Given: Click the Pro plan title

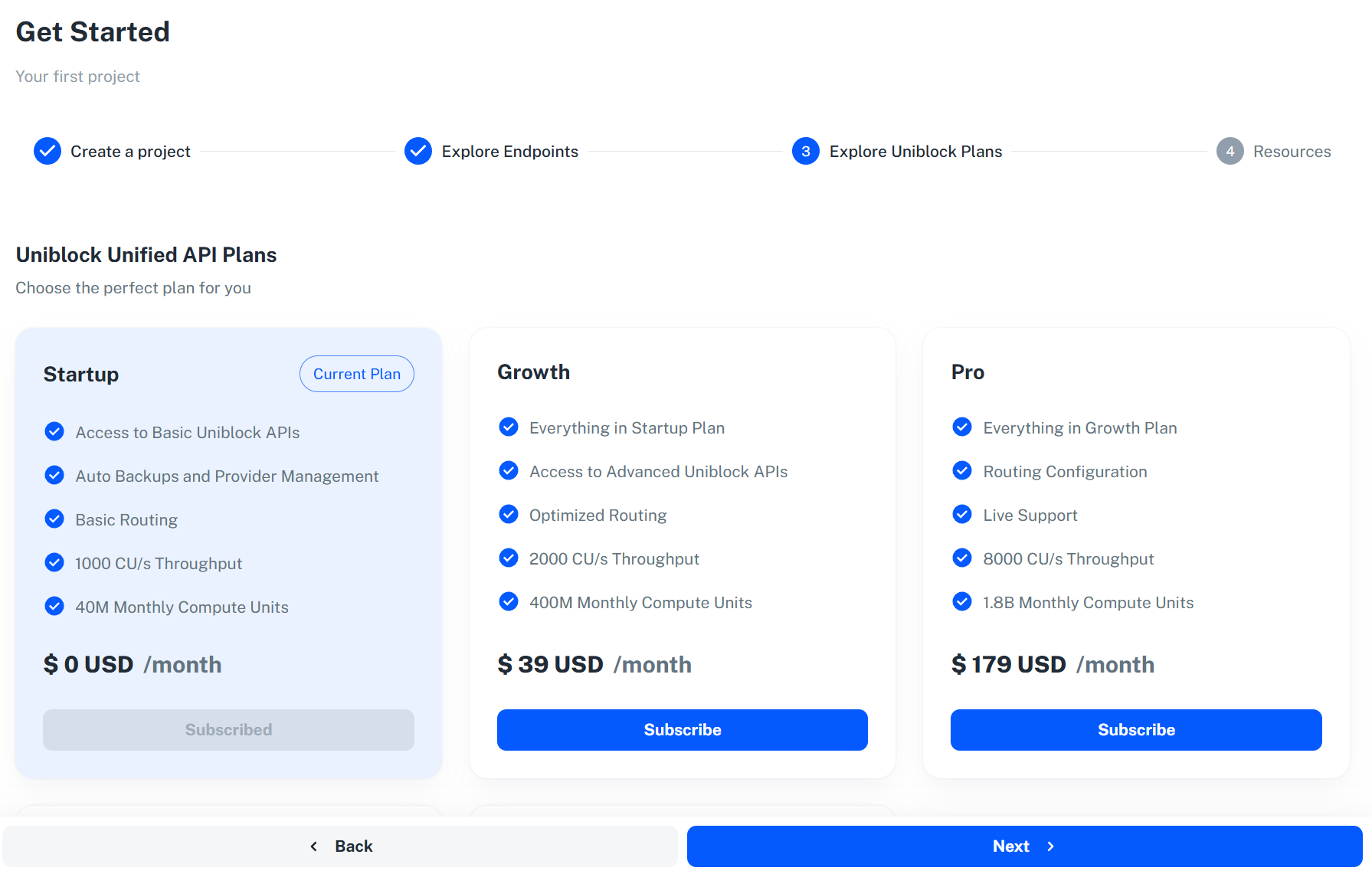Looking at the screenshot, I should pos(968,372).
